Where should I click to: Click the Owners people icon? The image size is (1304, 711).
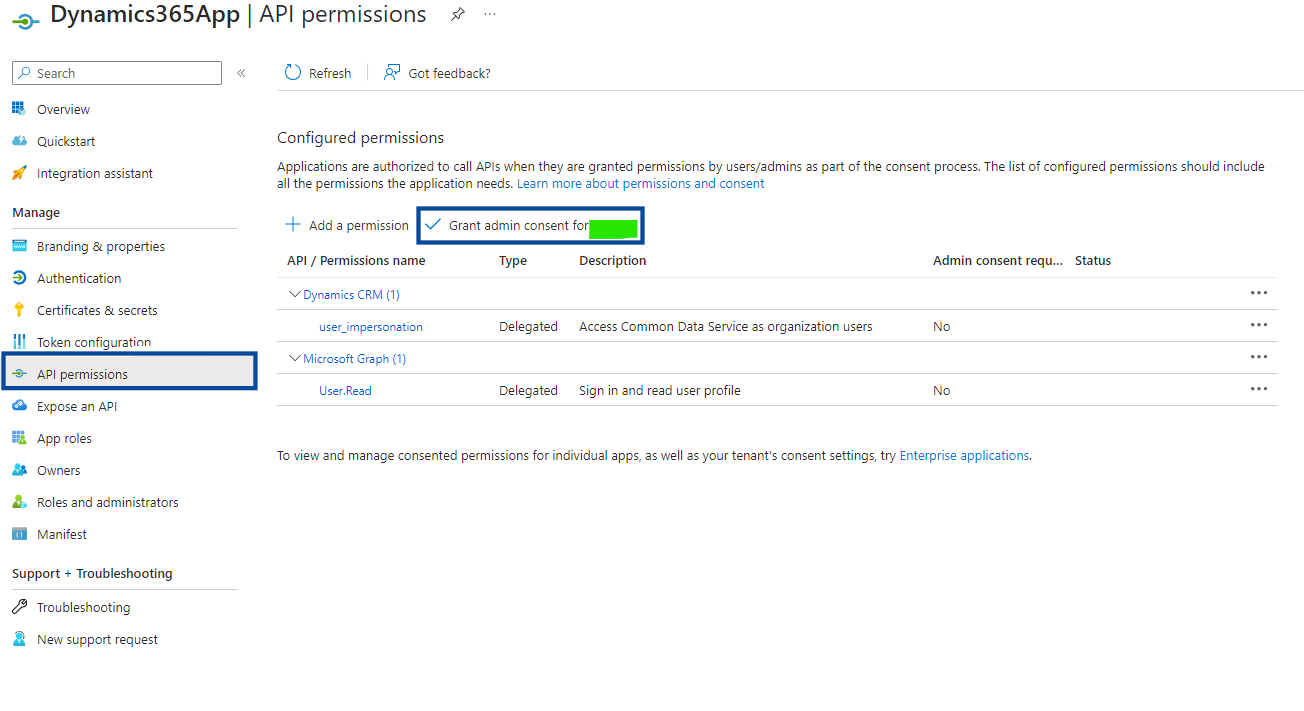tap(19, 470)
